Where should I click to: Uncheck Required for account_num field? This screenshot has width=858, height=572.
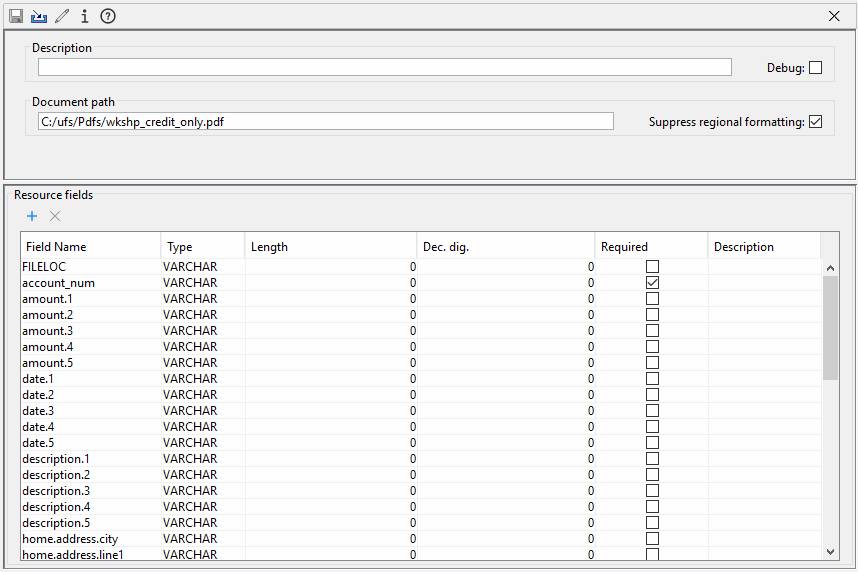pos(652,283)
